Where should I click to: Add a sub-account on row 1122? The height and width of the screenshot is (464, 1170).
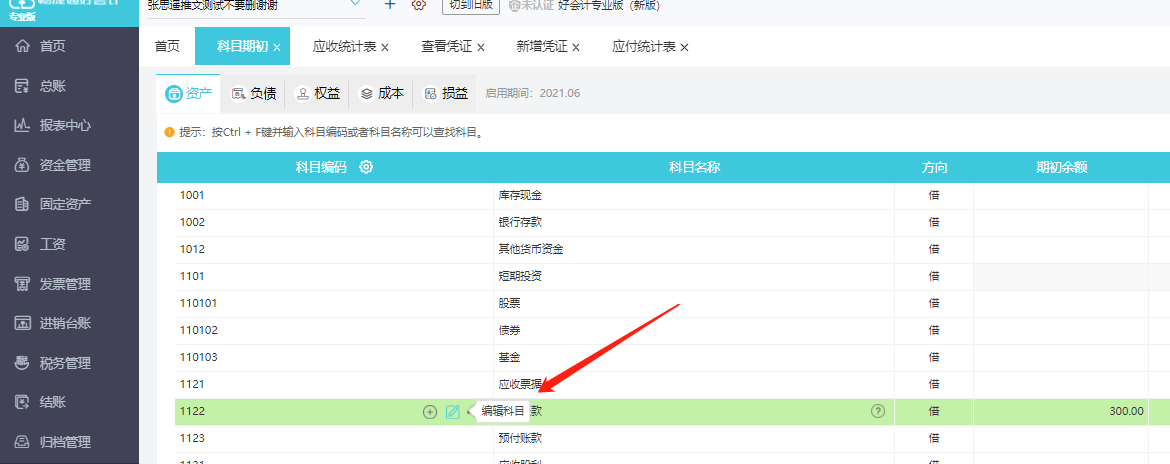[430, 412]
